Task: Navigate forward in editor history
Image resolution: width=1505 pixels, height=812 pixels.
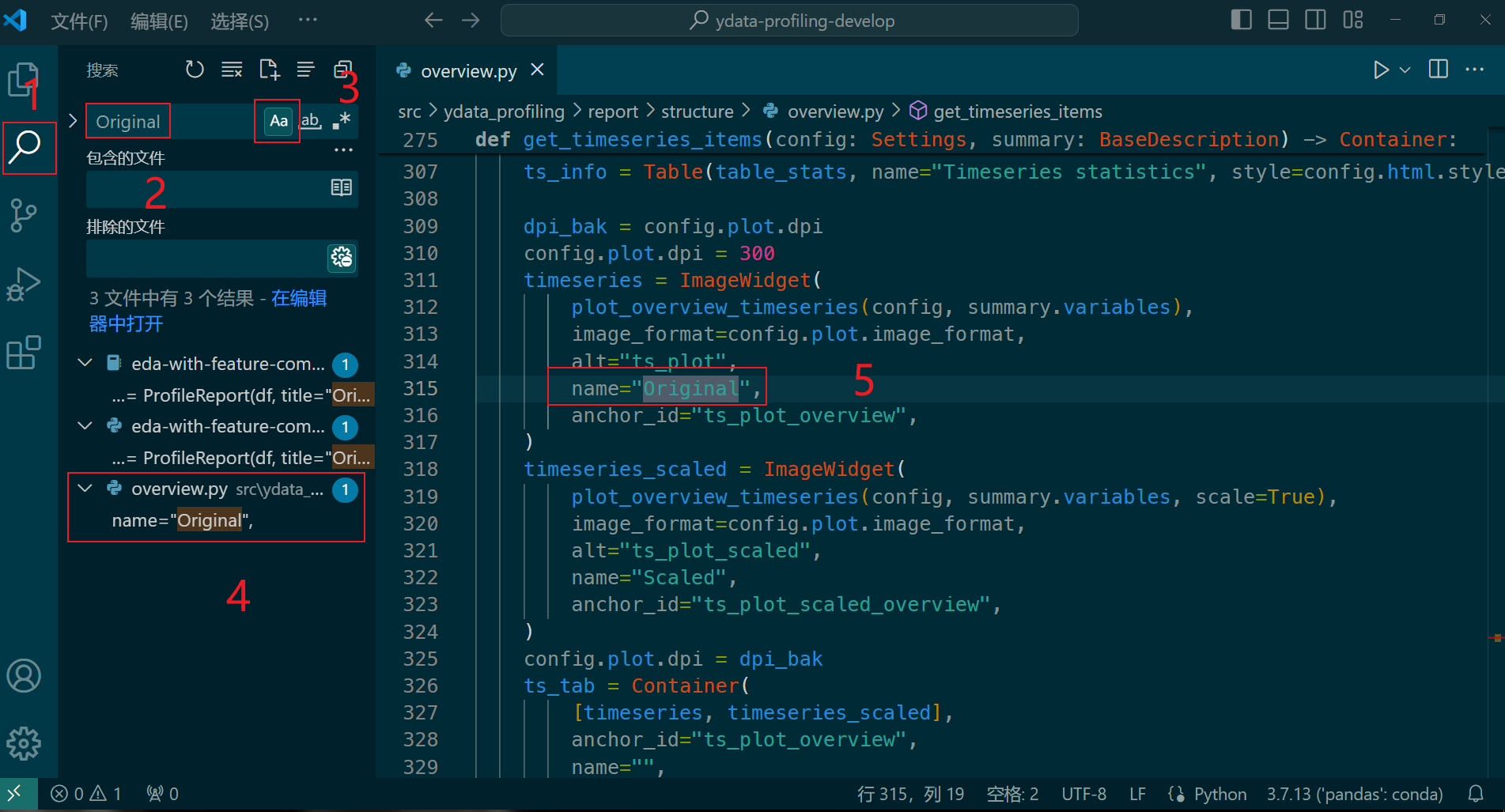Action: pyautogui.click(x=471, y=20)
